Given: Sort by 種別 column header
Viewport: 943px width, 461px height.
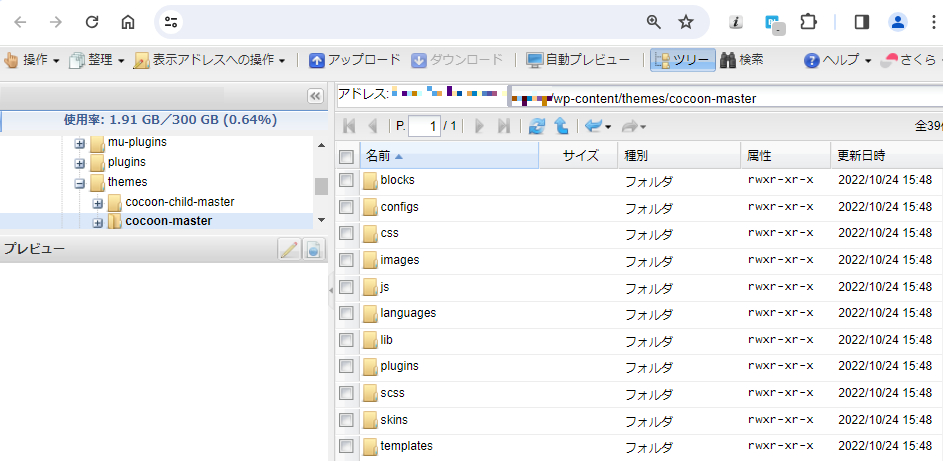Looking at the screenshot, I should point(679,156).
